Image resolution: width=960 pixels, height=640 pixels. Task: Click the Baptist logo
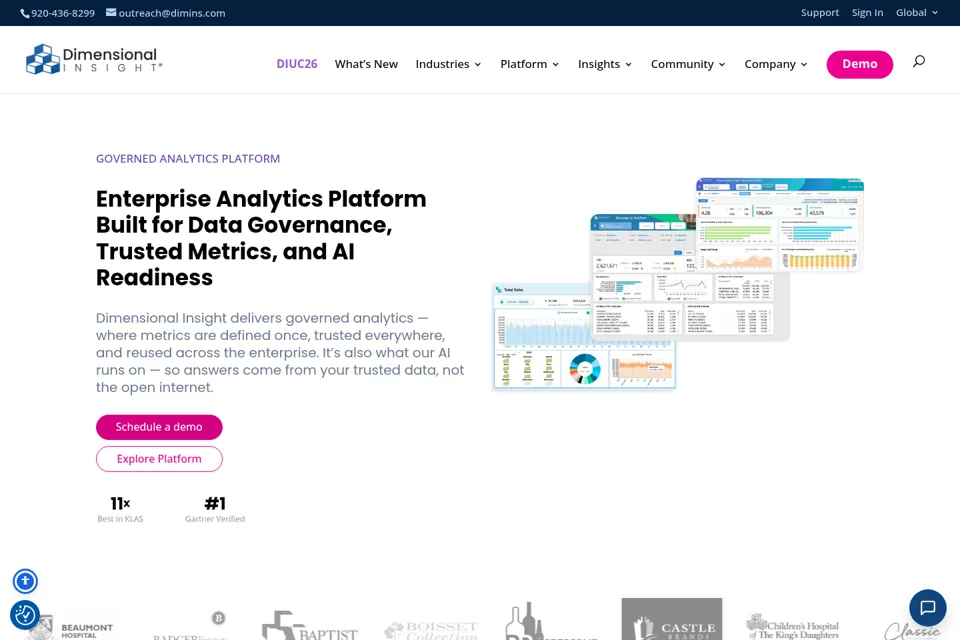[x=310, y=626]
